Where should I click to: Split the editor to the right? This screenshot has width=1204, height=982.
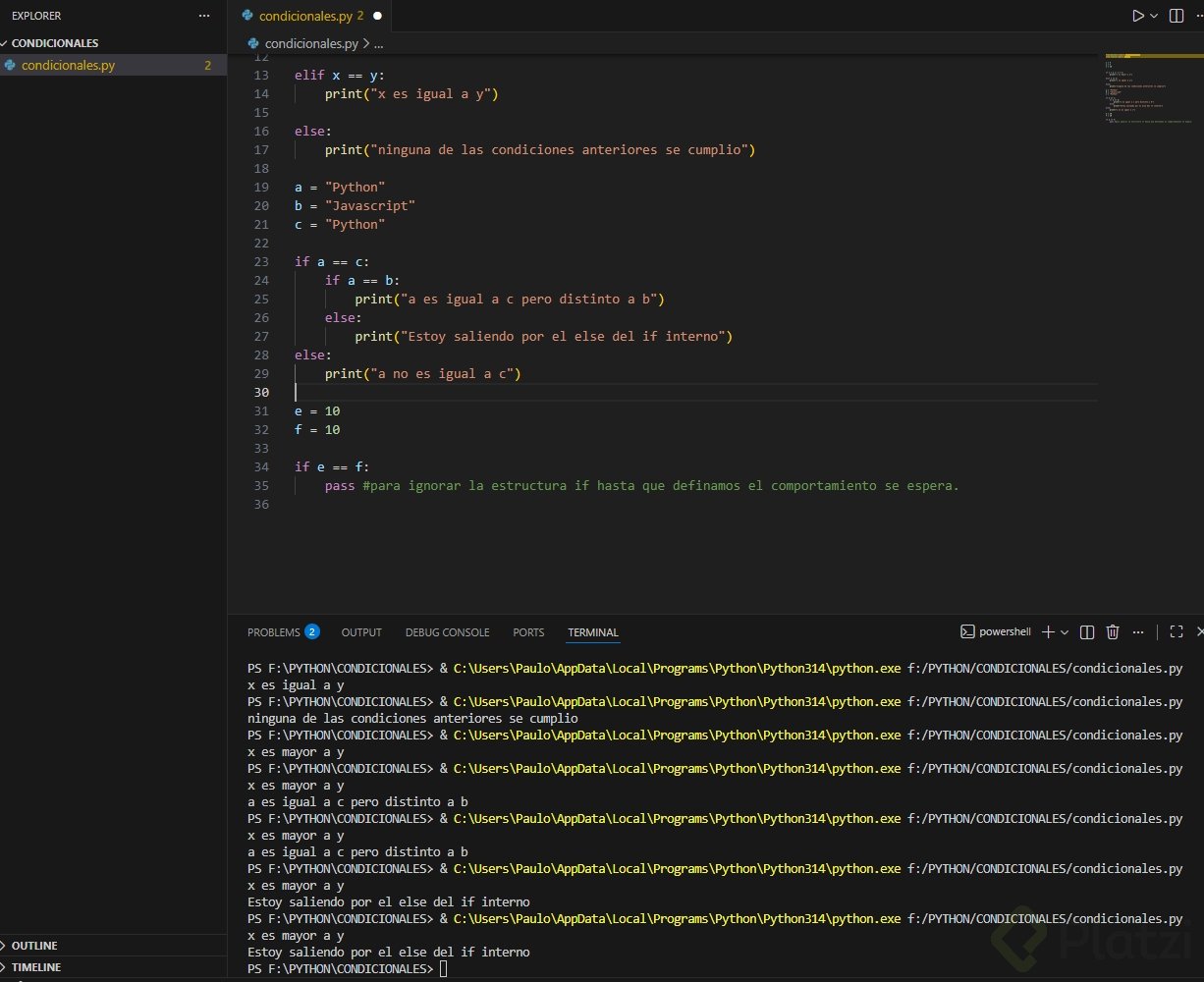point(1177,16)
